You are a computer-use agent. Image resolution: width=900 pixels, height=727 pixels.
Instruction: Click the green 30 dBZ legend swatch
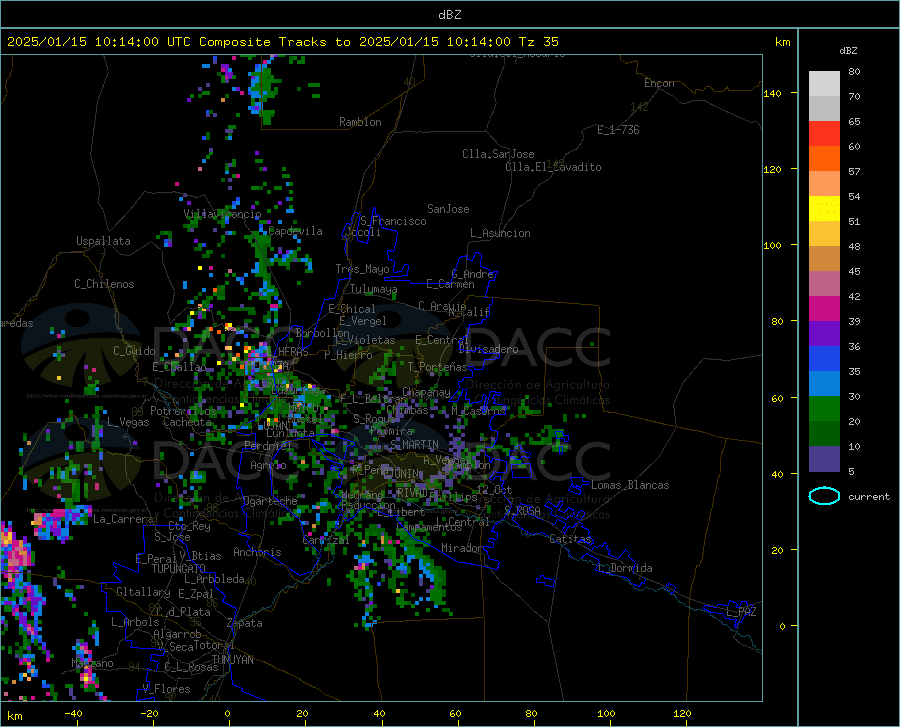click(824, 409)
